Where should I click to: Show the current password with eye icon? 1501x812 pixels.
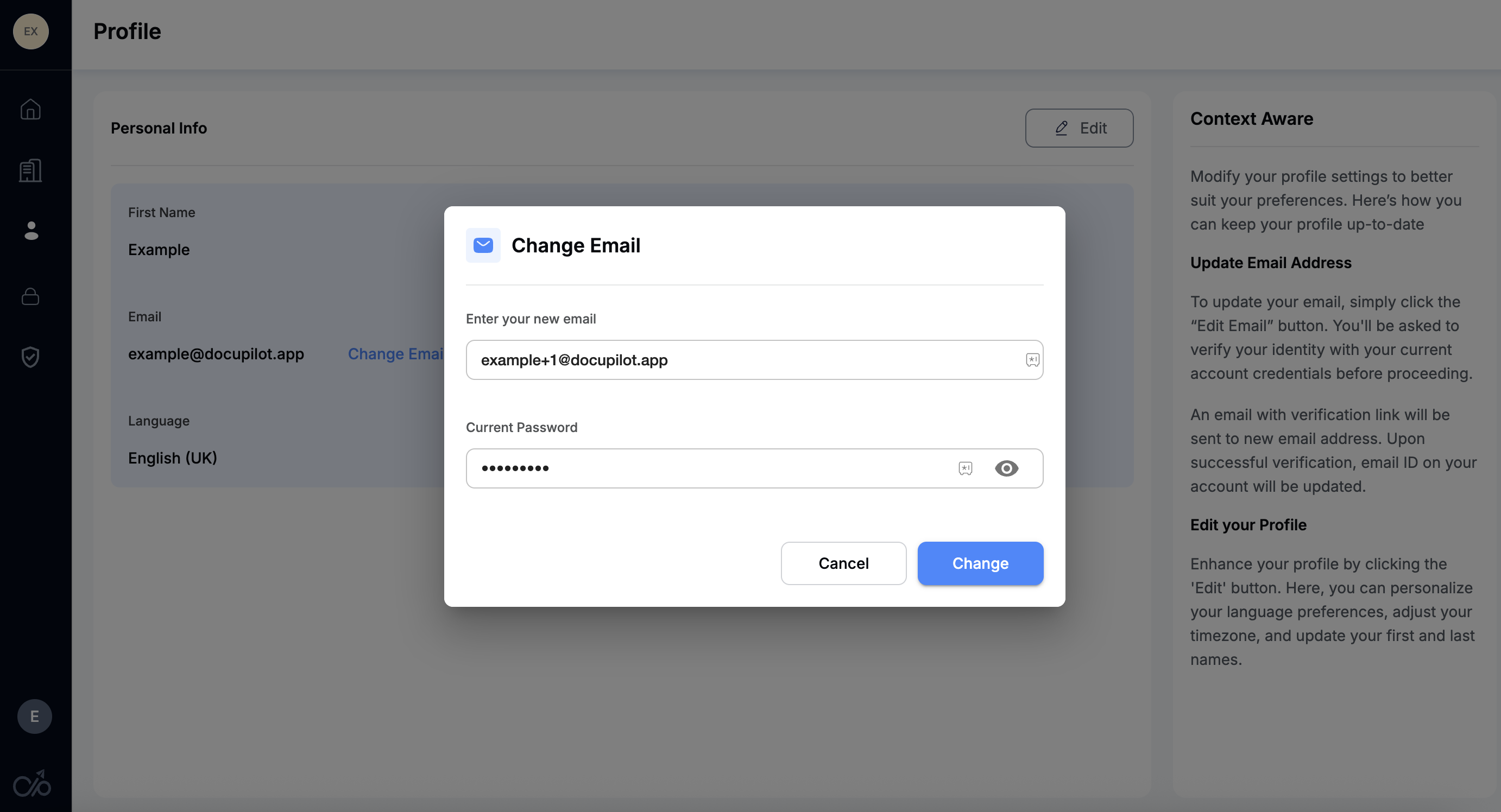1006,468
